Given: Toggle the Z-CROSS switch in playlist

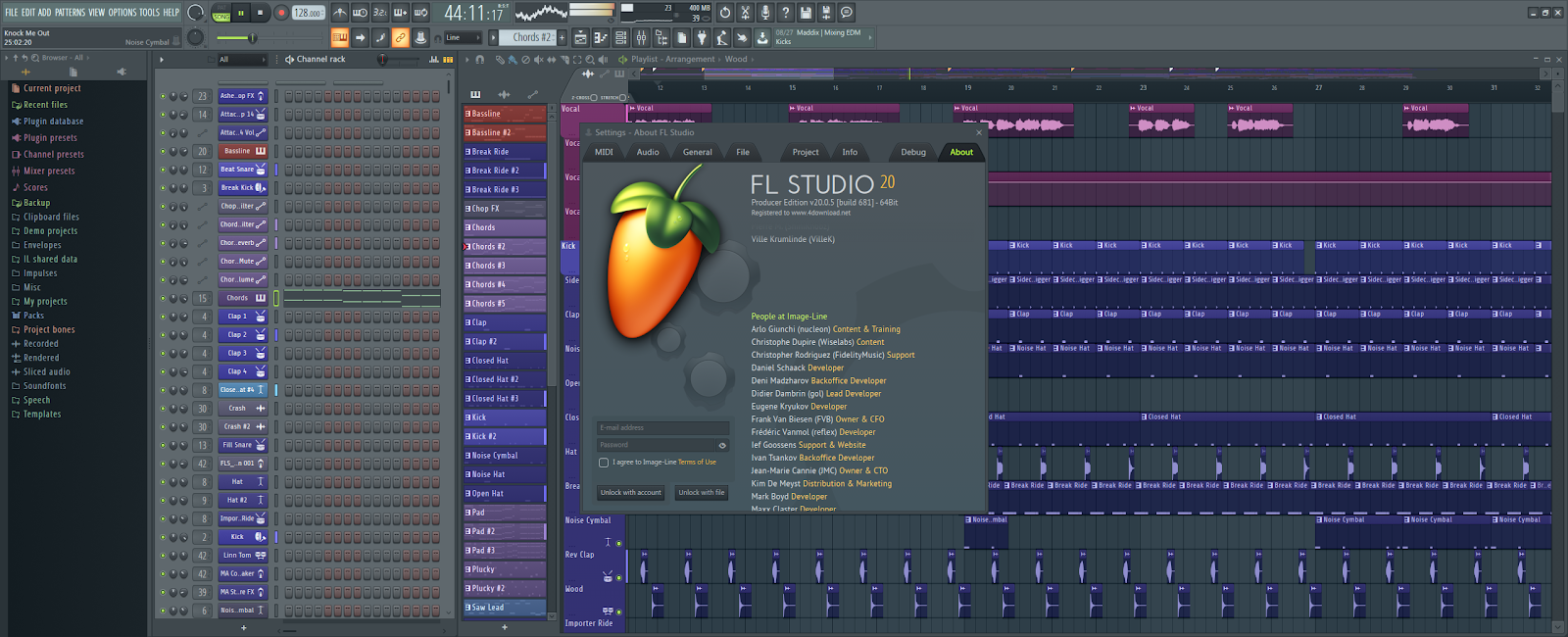Looking at the screenshot, I should tap(593, 98).
